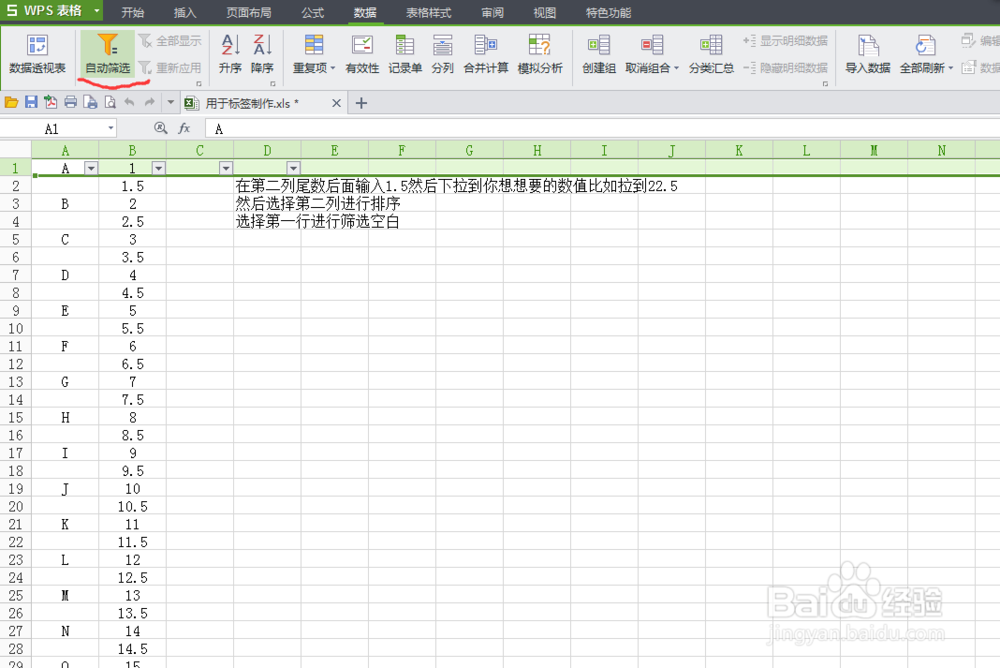This screenshot has width=1000, height=668.
Task: Select the column F header
Action: 402,151
